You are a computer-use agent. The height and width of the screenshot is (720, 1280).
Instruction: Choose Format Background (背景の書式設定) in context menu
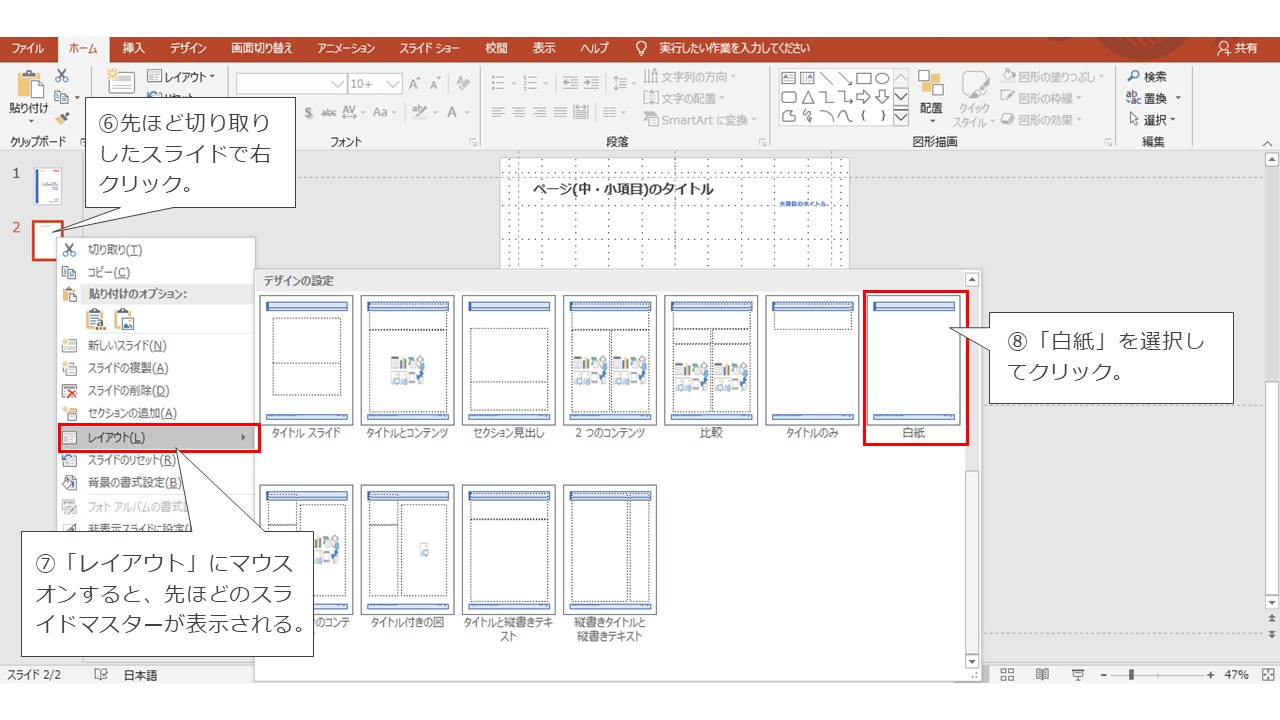click(156, 482)
